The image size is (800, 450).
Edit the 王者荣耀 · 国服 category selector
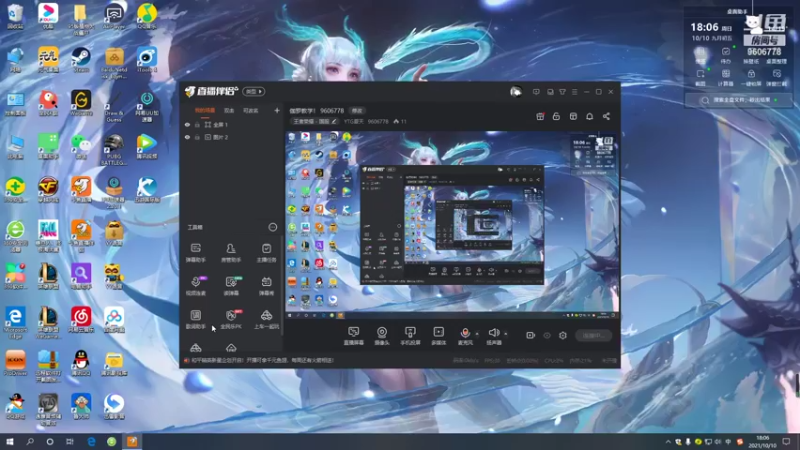[x=315, y=121]
